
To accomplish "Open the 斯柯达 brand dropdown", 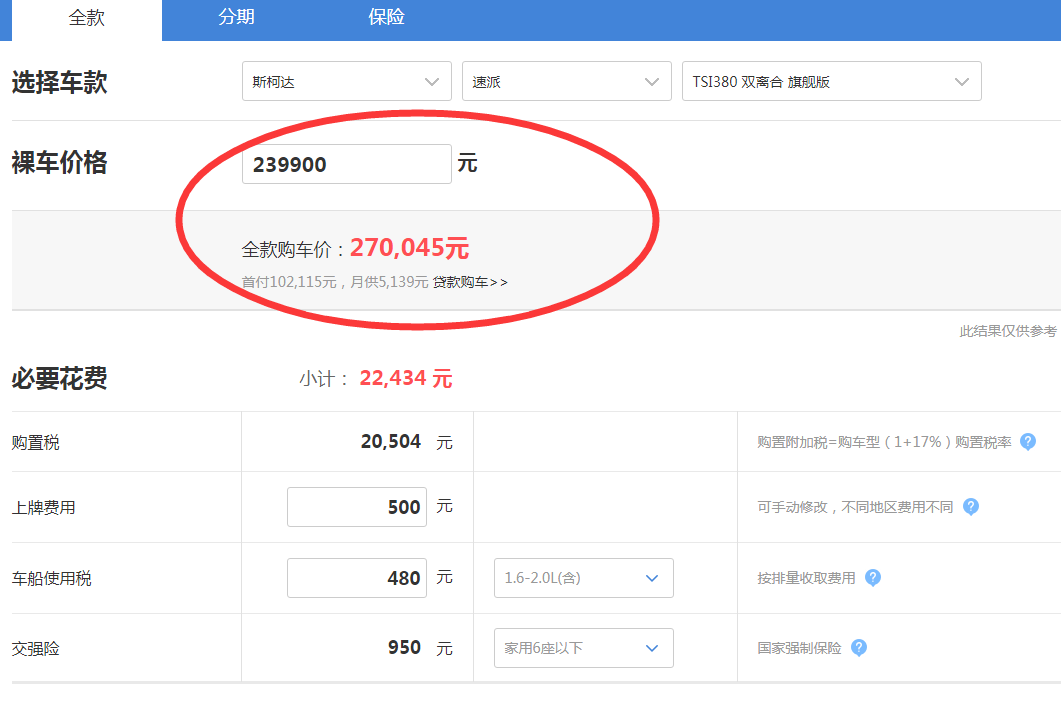I will click(346, 81).
